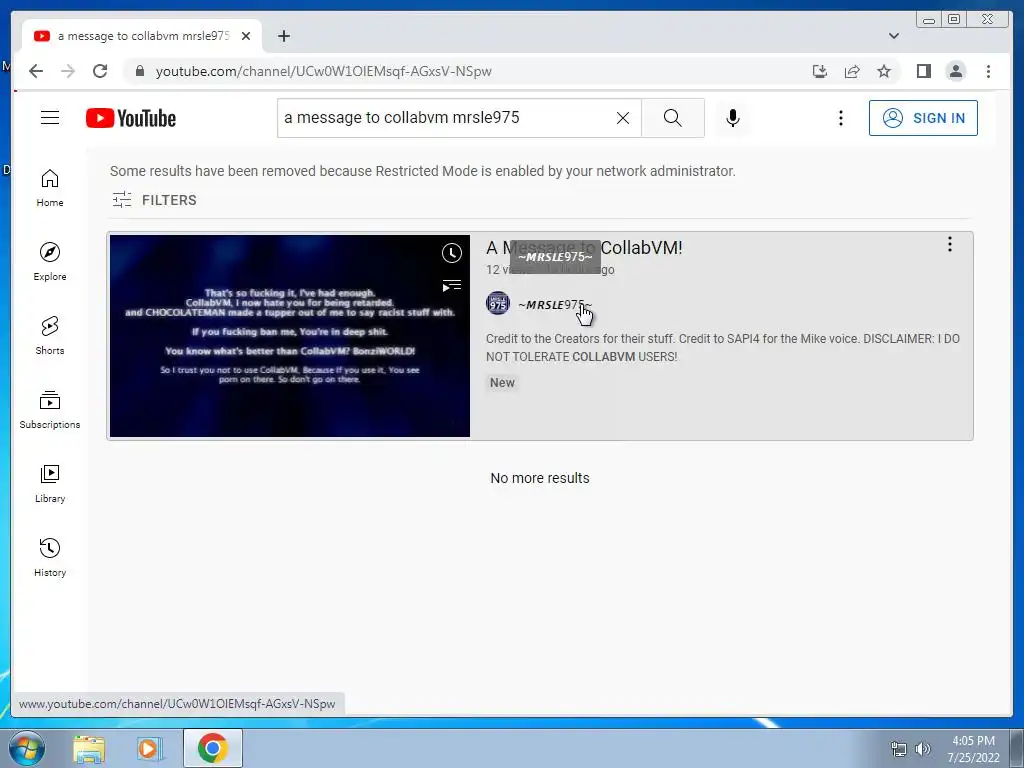Open Windows Media Player from the taskbar
The width and height of the screenshot is (1024, 768).
[x=149, y=749]
